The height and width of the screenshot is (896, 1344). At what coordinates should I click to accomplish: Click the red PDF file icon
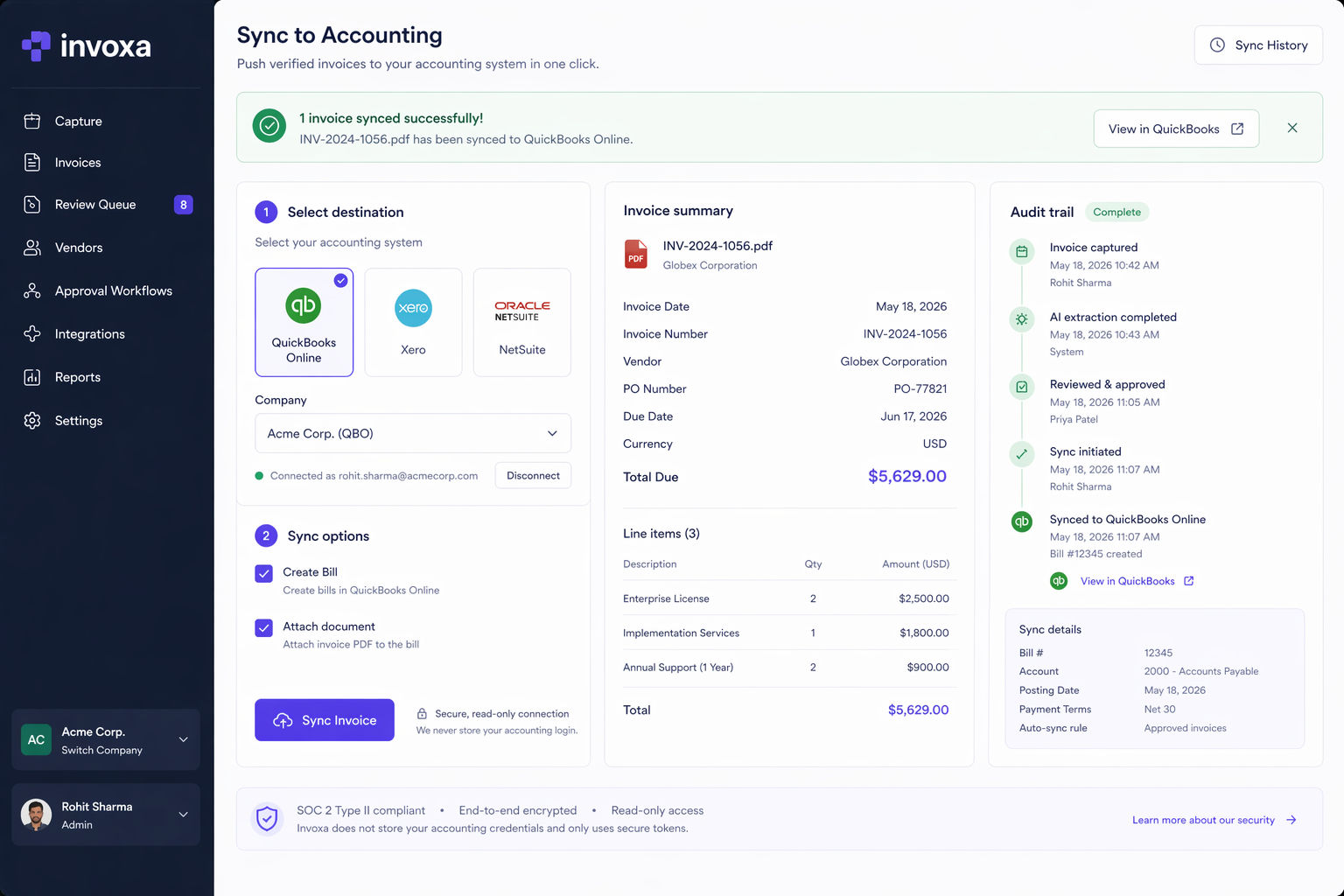(x=635, y=255)
